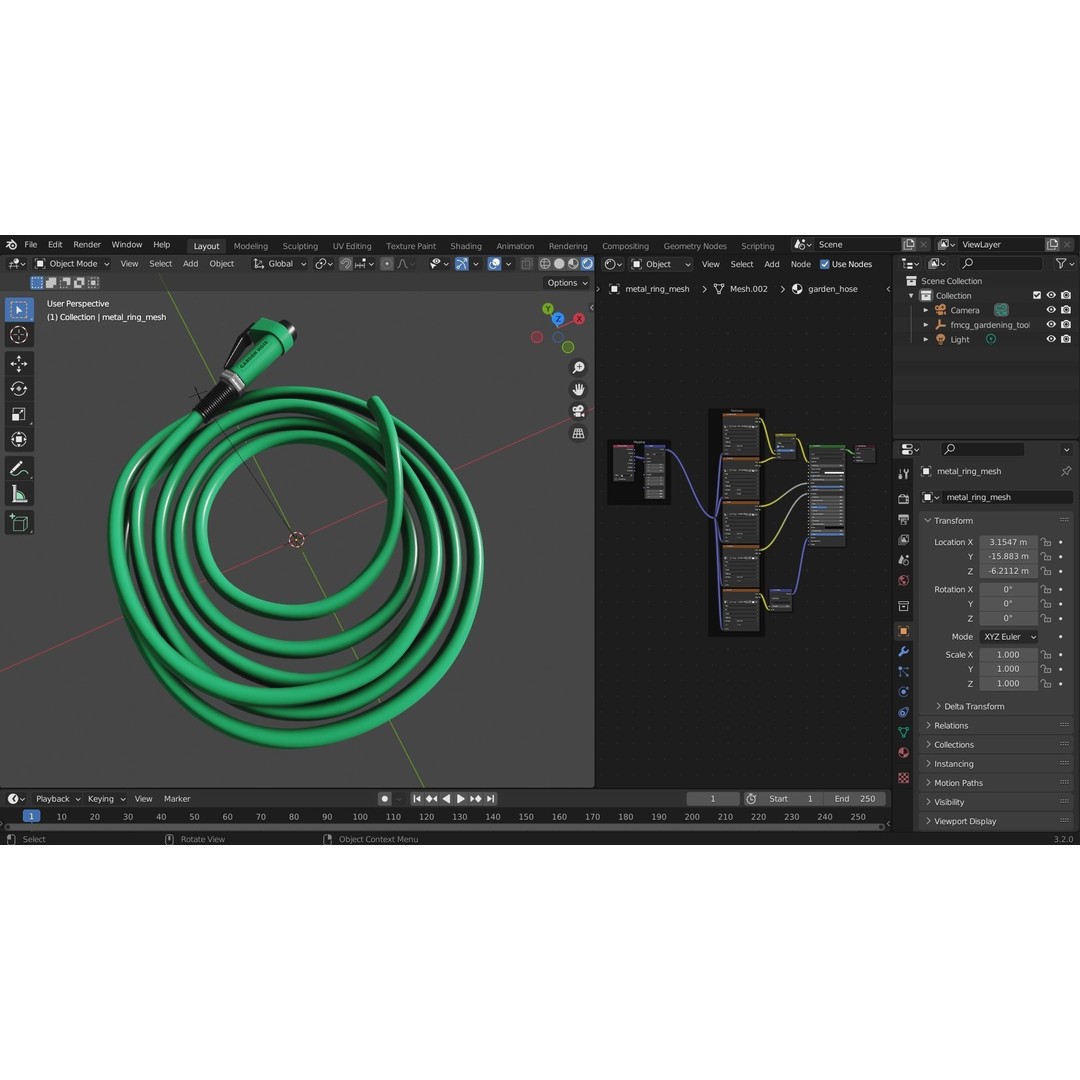Open the Render menu

pos(87,245)
